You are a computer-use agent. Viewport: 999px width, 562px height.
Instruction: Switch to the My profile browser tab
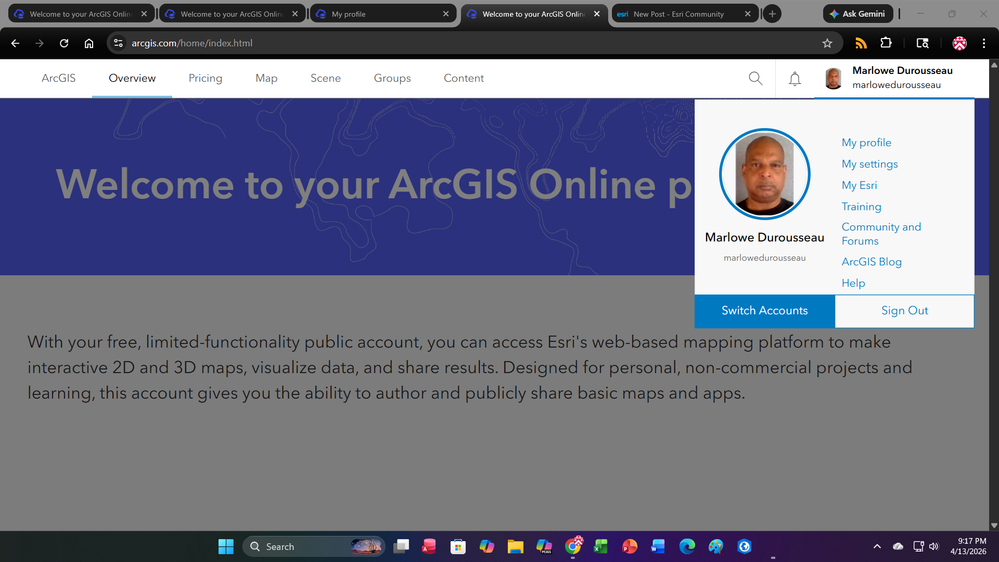[382, 13]
